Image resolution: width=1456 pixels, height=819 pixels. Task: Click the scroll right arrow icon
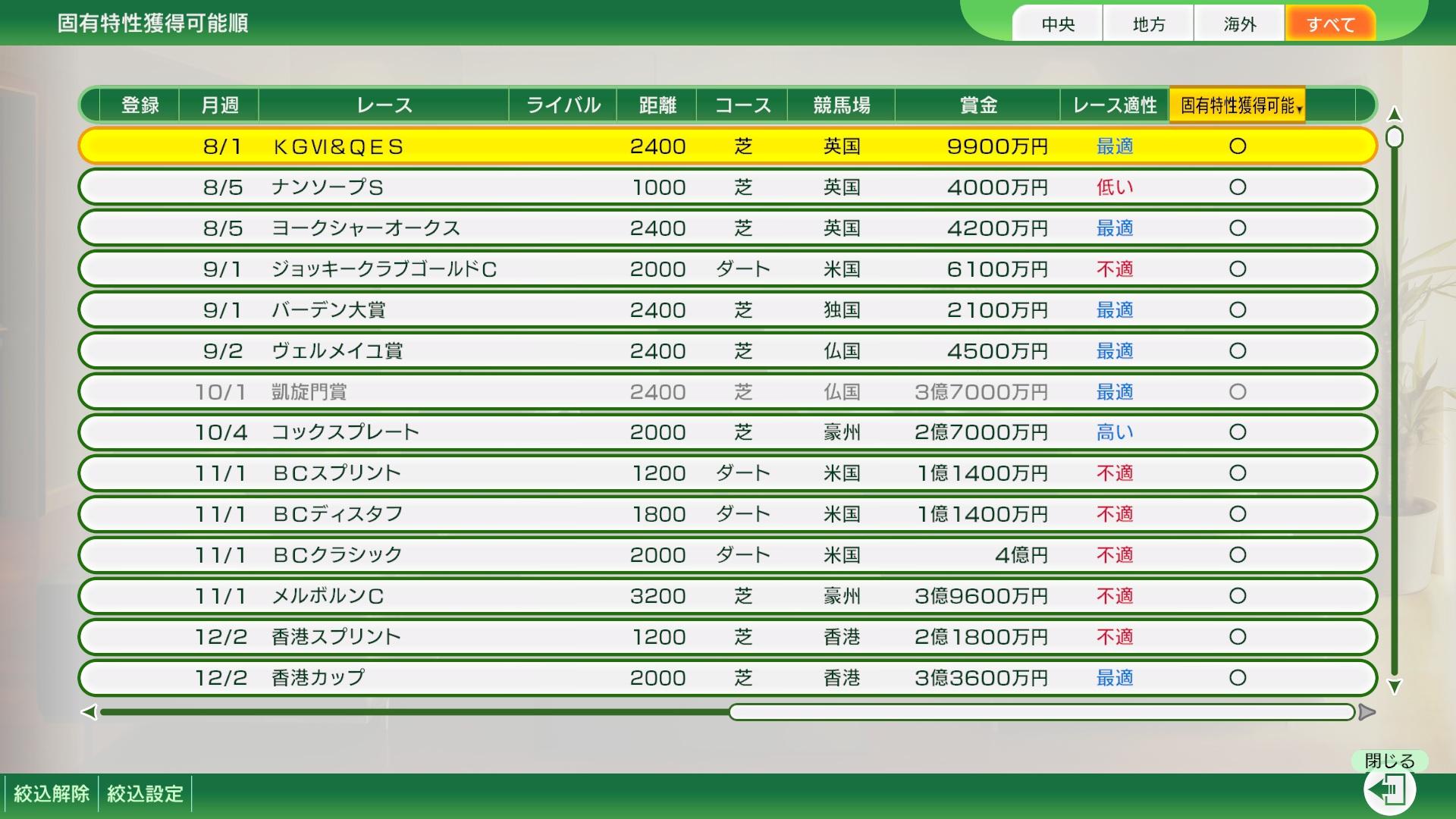[x=1367, y=712]
